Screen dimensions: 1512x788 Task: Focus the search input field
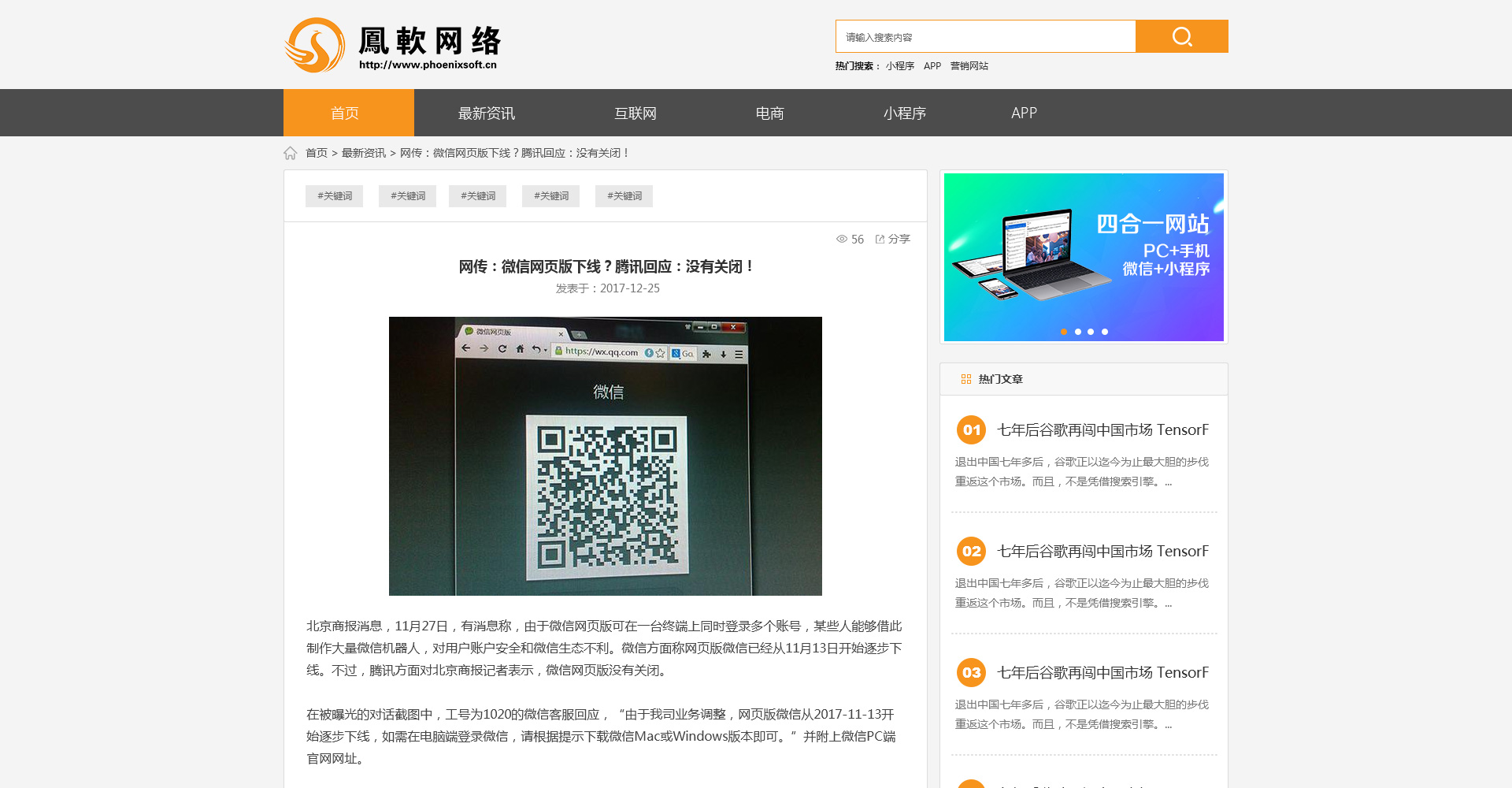coord(984,36)
